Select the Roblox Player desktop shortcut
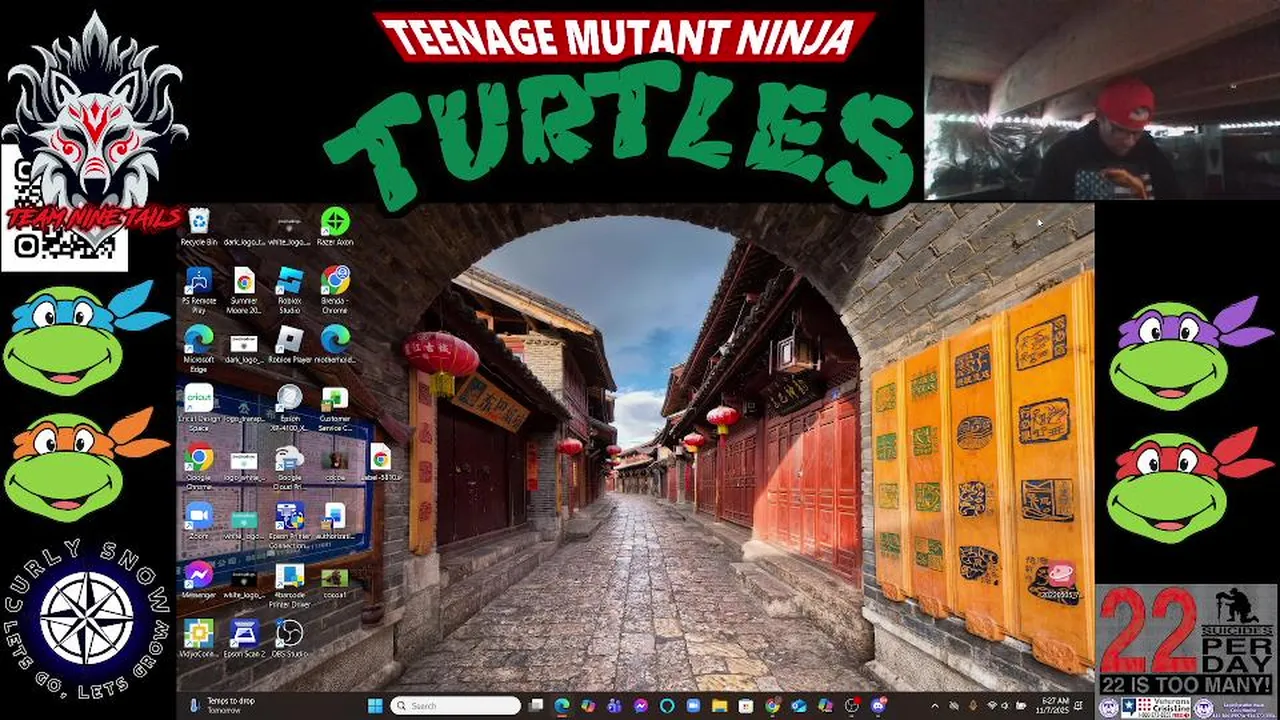Viewport: 1280px width, 720px height. (290, 345)
